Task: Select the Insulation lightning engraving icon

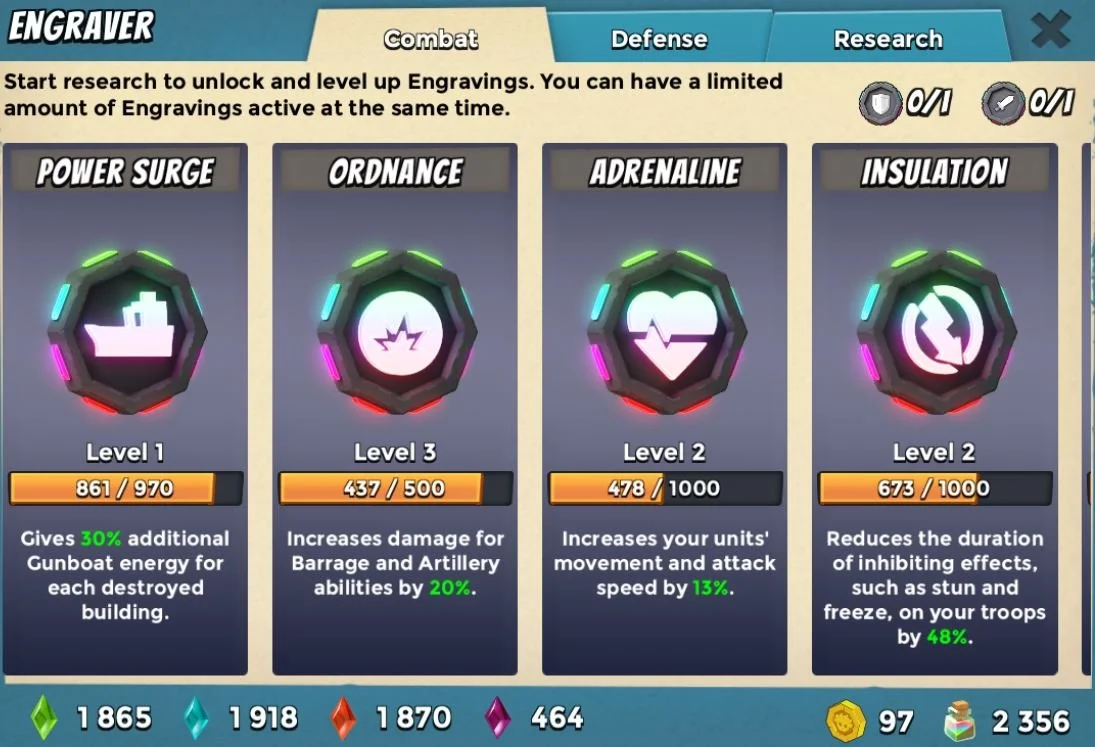Action: (x=936, y=332)
